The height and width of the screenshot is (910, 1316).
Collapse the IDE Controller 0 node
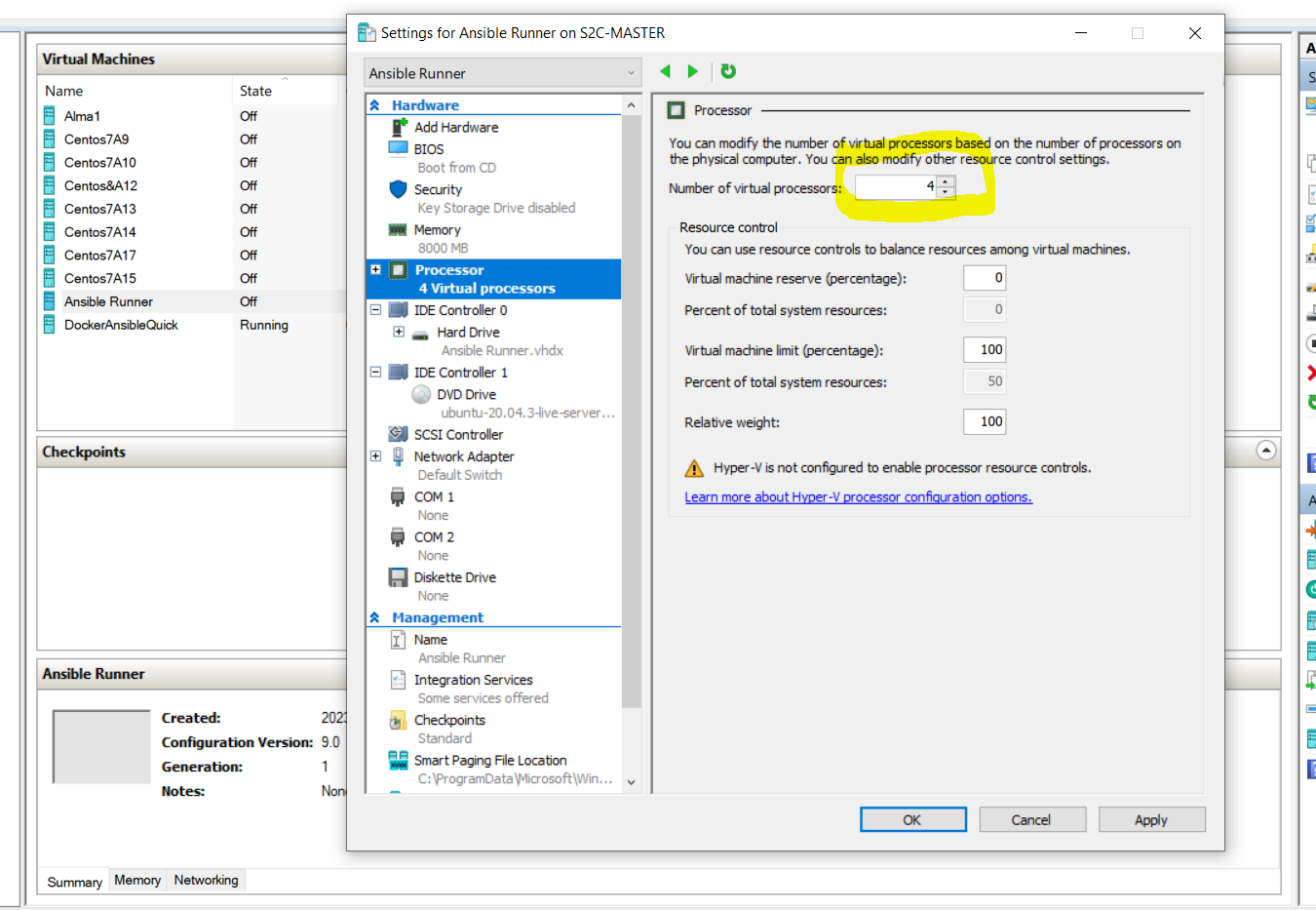coord(375,310)
